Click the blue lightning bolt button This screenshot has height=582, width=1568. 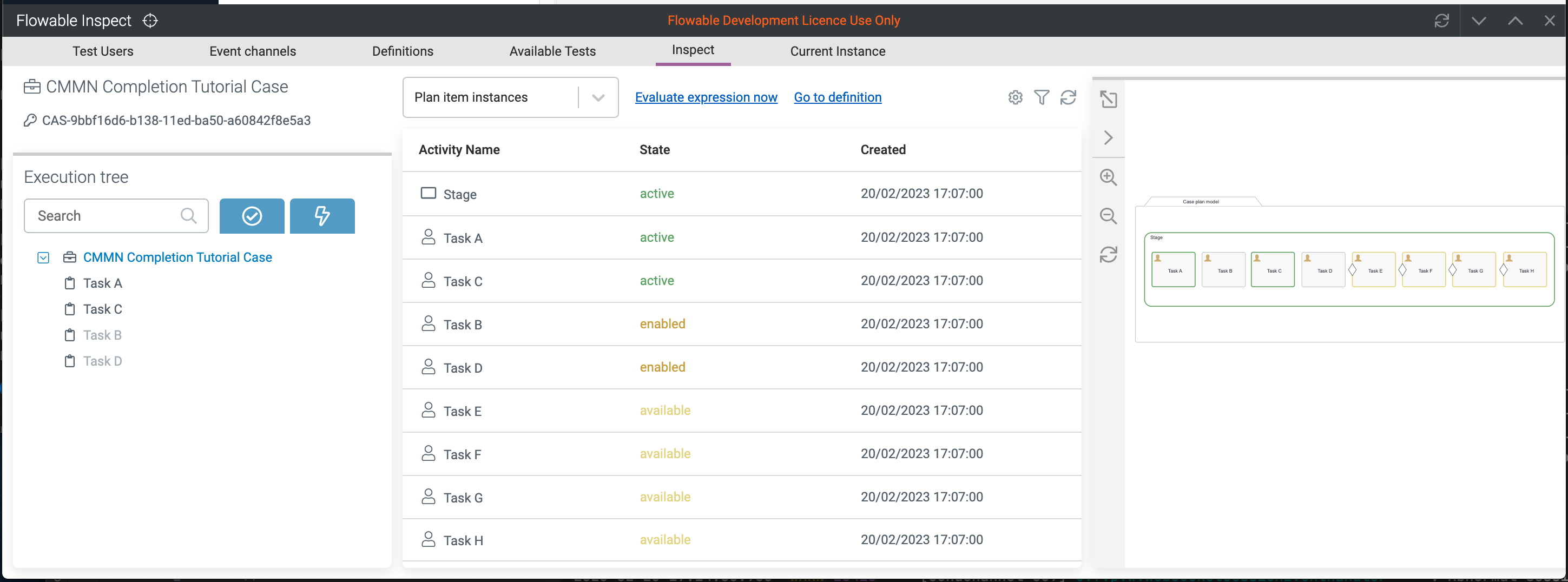[x=322, y=216]
